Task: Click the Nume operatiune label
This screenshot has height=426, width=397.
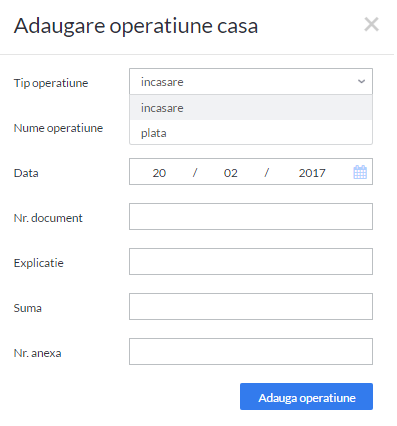Action: pyautogui.click(x=58, y=128)
